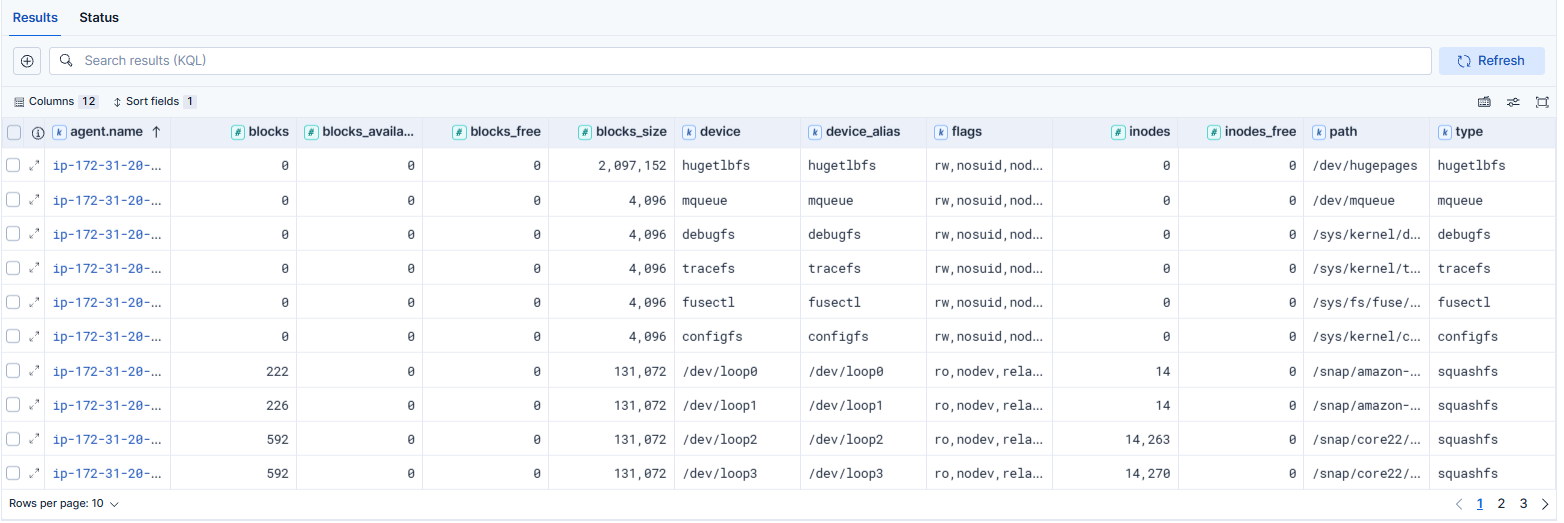Click the info icon in header row

coord(38,132)
